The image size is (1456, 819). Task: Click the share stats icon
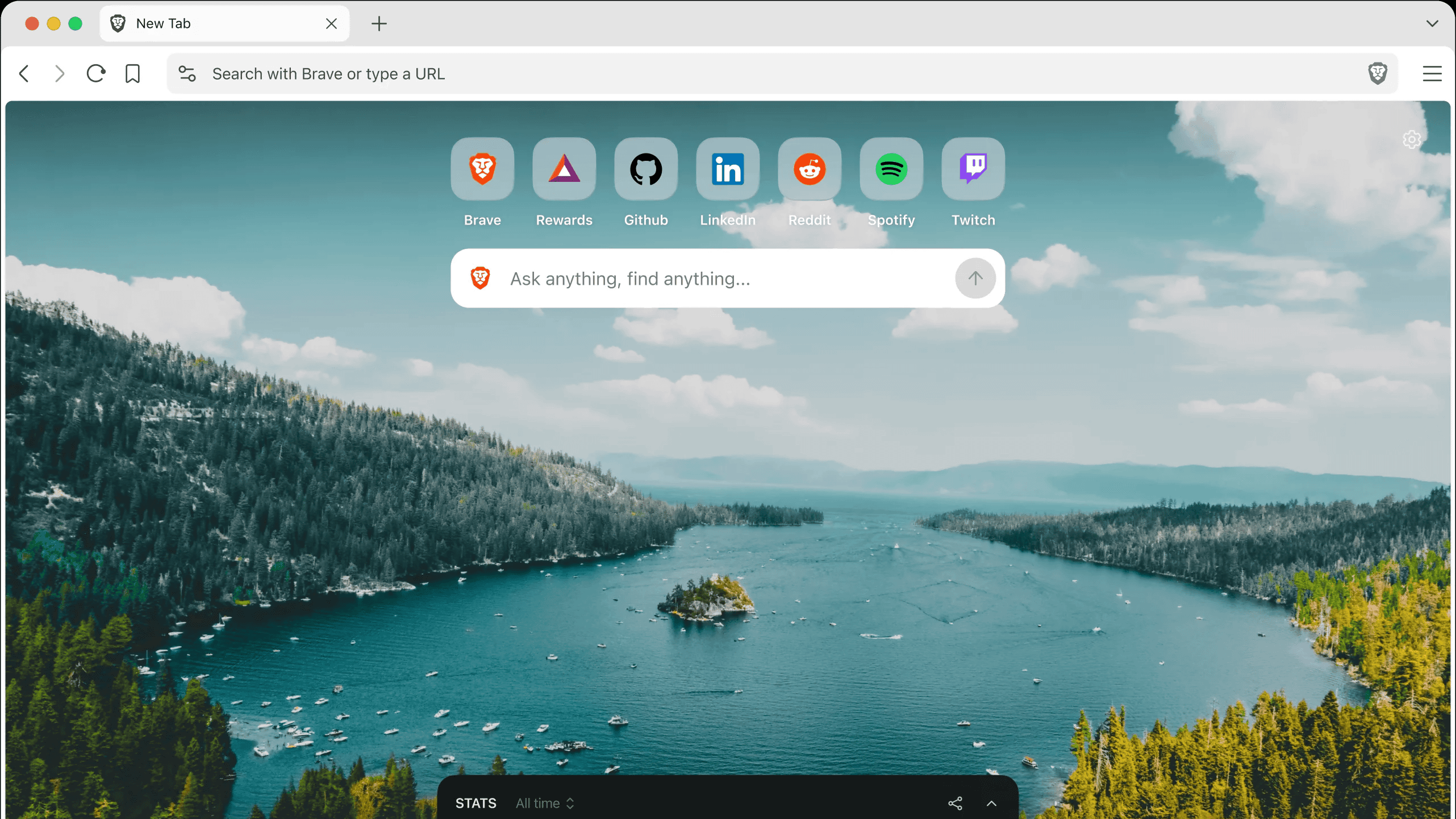pyautogui.click(x=955, y=803)
